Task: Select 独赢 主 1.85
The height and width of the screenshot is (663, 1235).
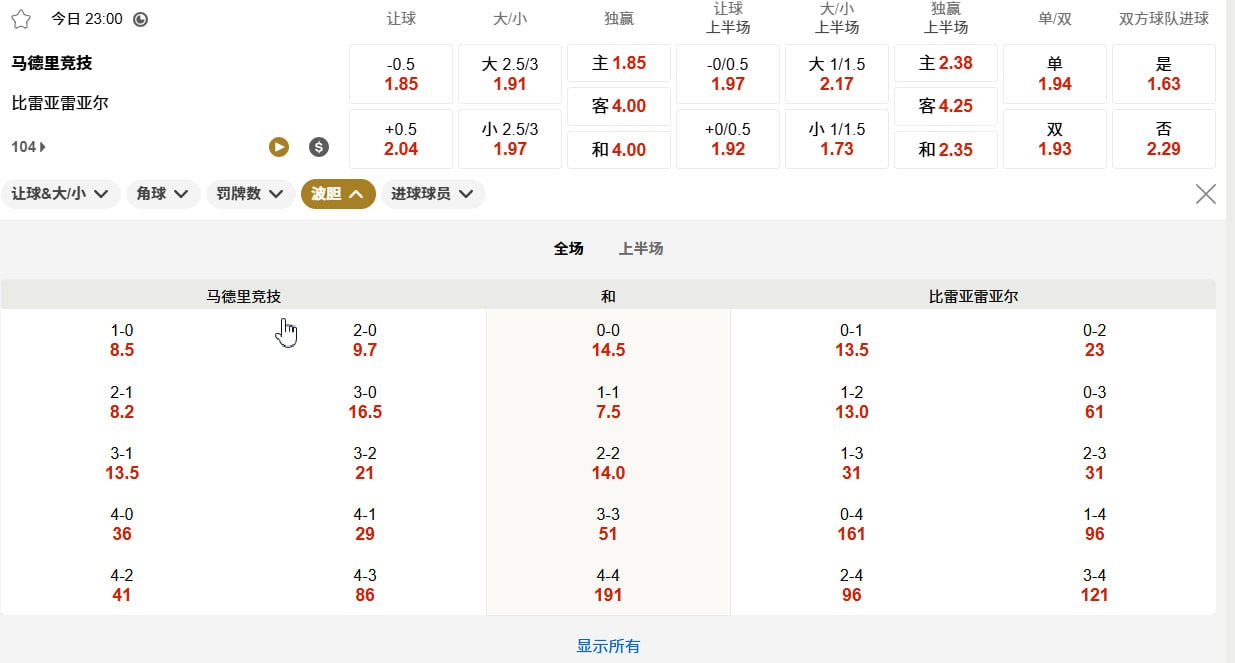Action: (x=619, y=63)
